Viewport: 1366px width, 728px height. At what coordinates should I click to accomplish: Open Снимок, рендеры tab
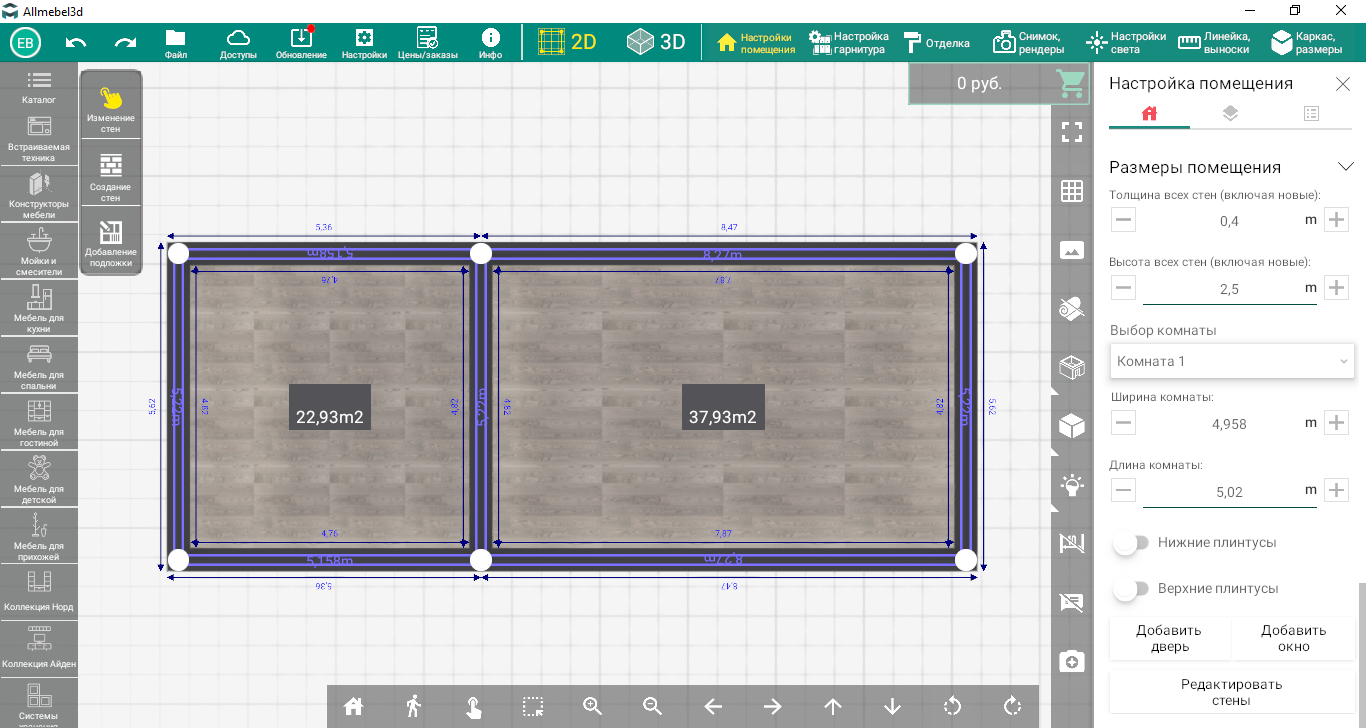(1027, 43)
